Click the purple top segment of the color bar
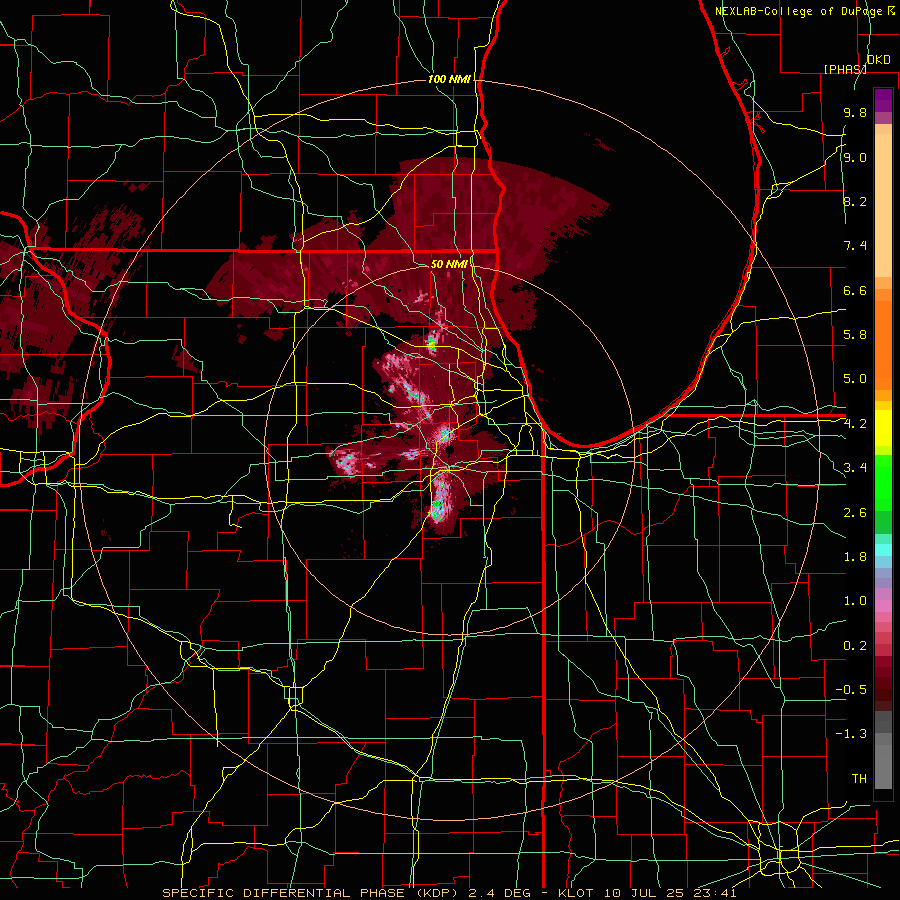Viewport: 900px width, 900px height. click(x=883, y=100)
